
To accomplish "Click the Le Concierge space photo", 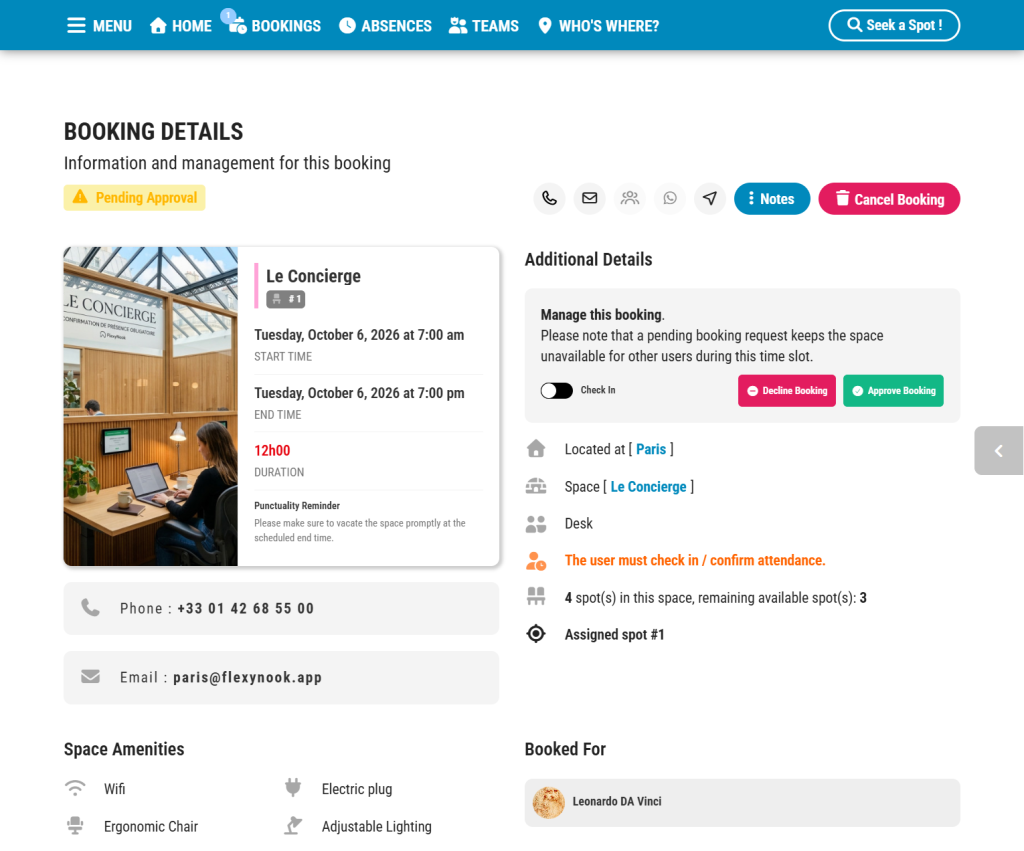I will 151,406.
